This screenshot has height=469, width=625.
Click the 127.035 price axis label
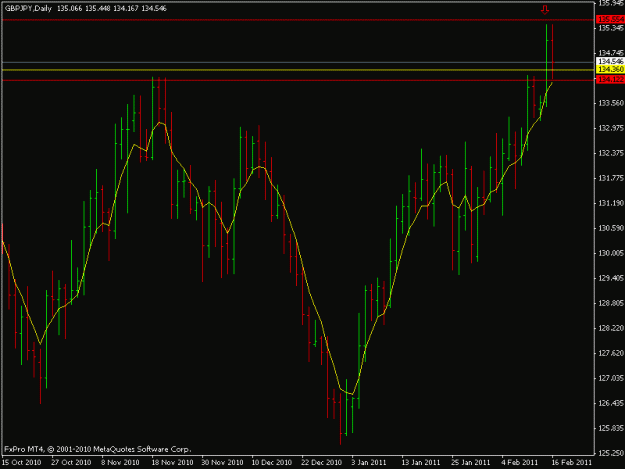(x=611, y=378)
